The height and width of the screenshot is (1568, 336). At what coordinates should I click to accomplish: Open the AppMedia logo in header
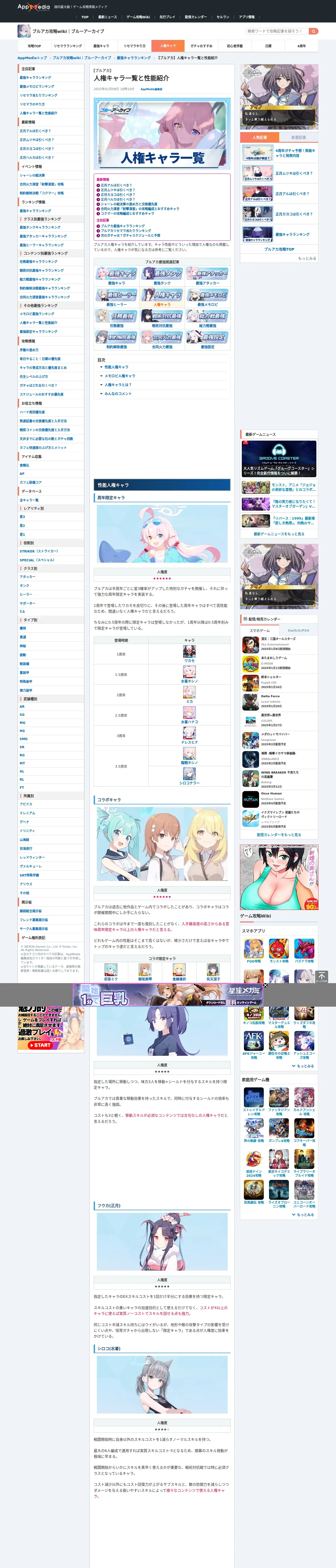33,7
